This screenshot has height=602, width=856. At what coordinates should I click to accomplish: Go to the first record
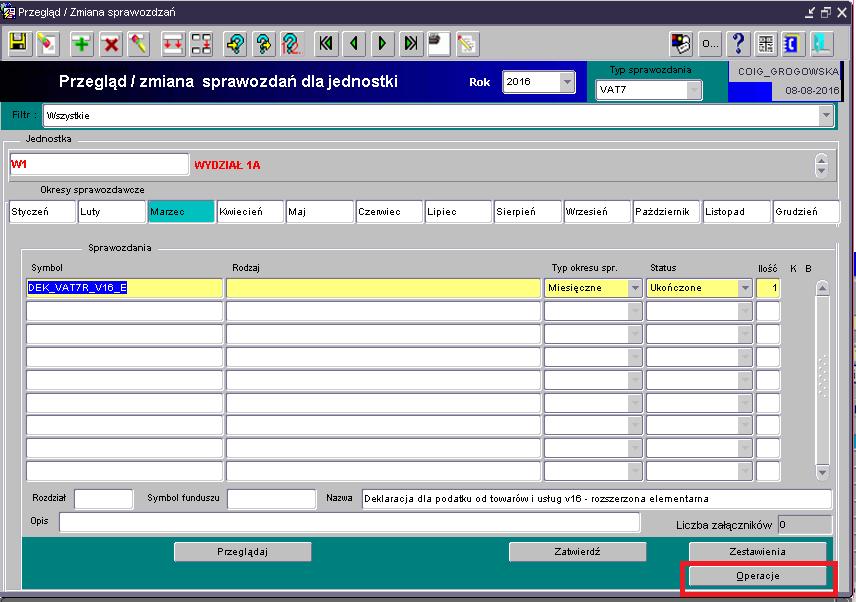click(326, 44)
